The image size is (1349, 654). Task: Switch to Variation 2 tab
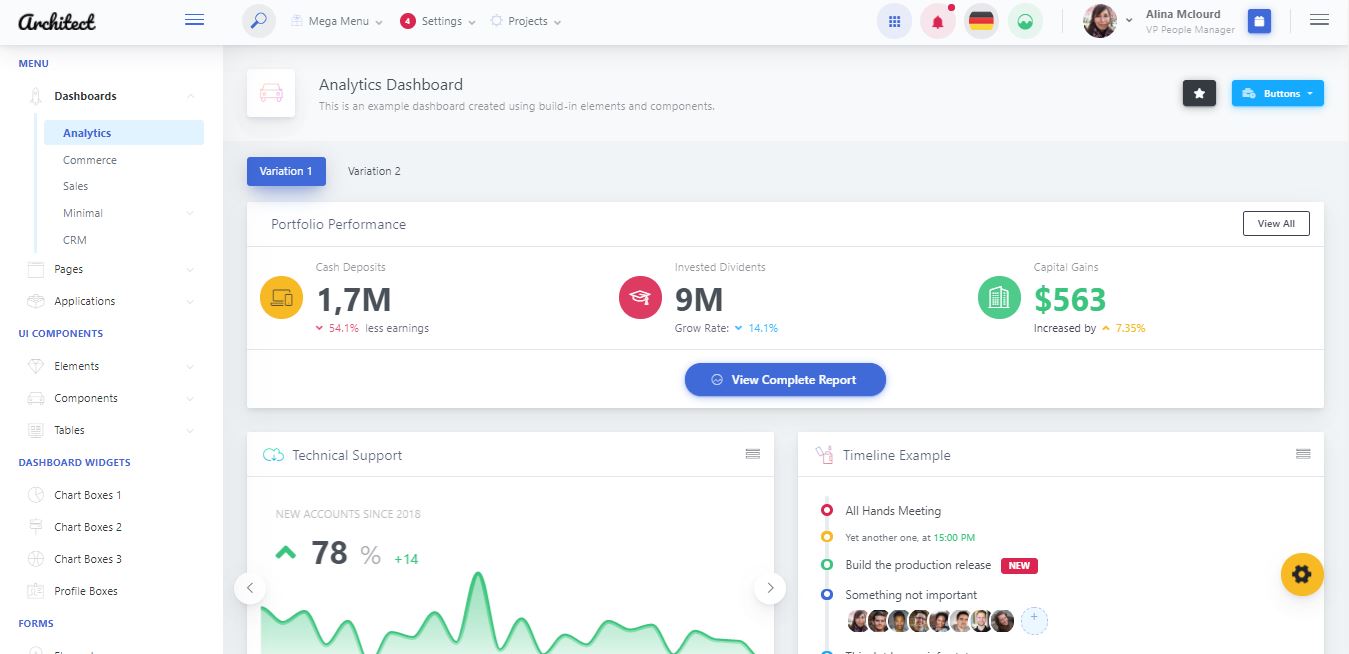[x=374, y=171]
